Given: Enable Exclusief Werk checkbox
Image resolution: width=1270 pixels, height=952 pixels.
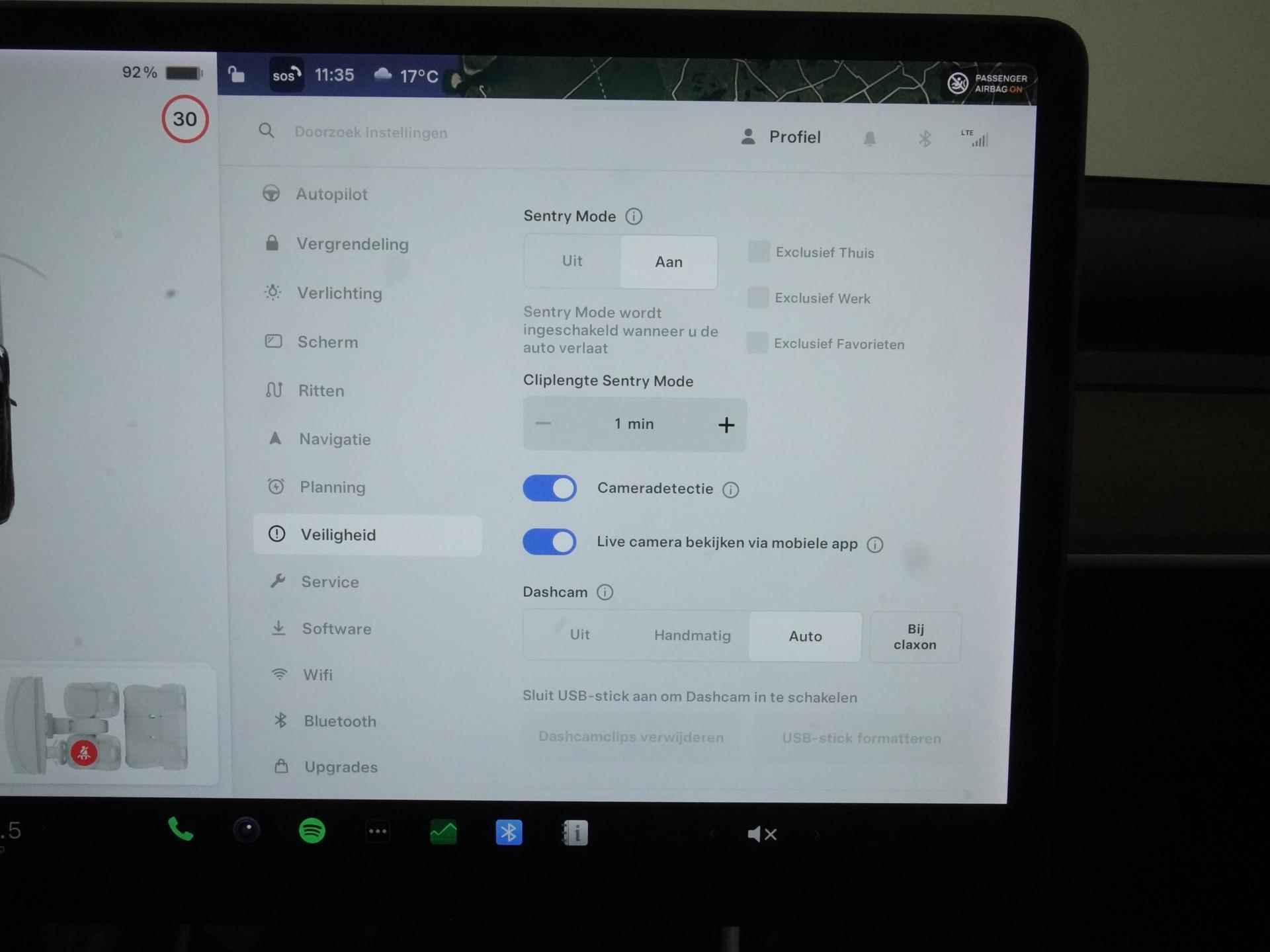Looking at the screenshot, I should tap(756, 297).
